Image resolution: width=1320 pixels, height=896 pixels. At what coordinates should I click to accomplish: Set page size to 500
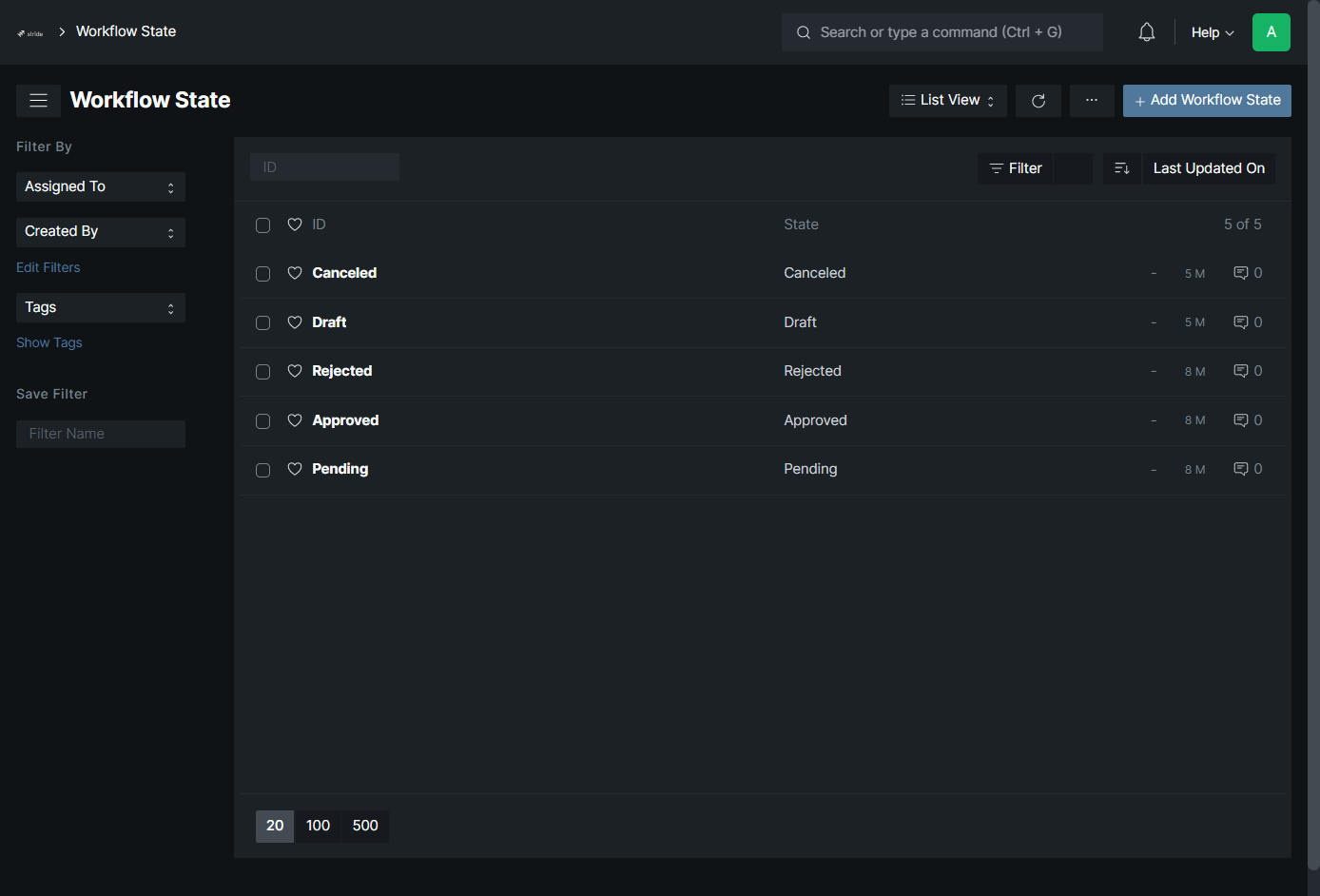(365, 826)
